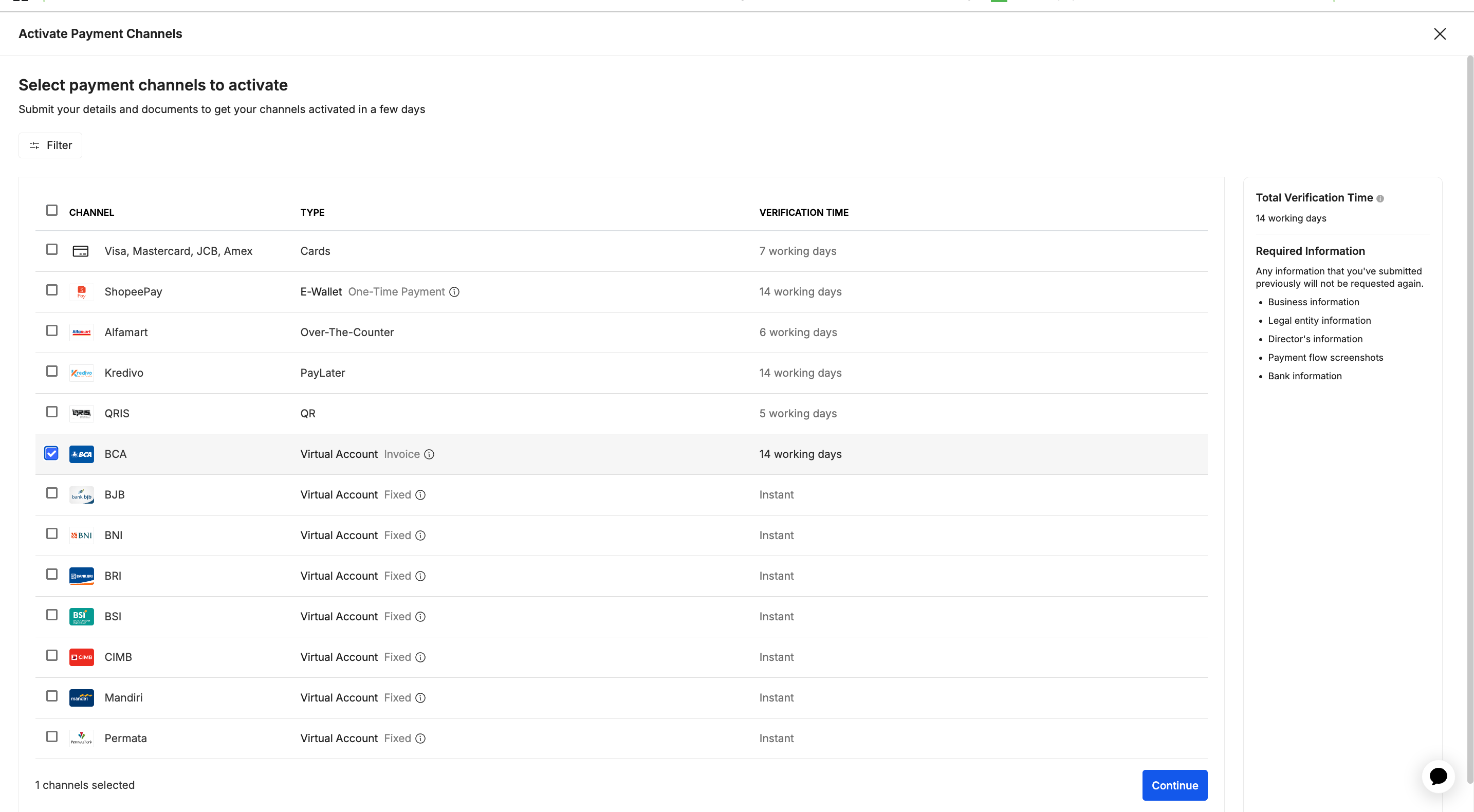This screenshot has width=1474, height=812.
Task: Select the Permata channel row
Action: (125, 738)
